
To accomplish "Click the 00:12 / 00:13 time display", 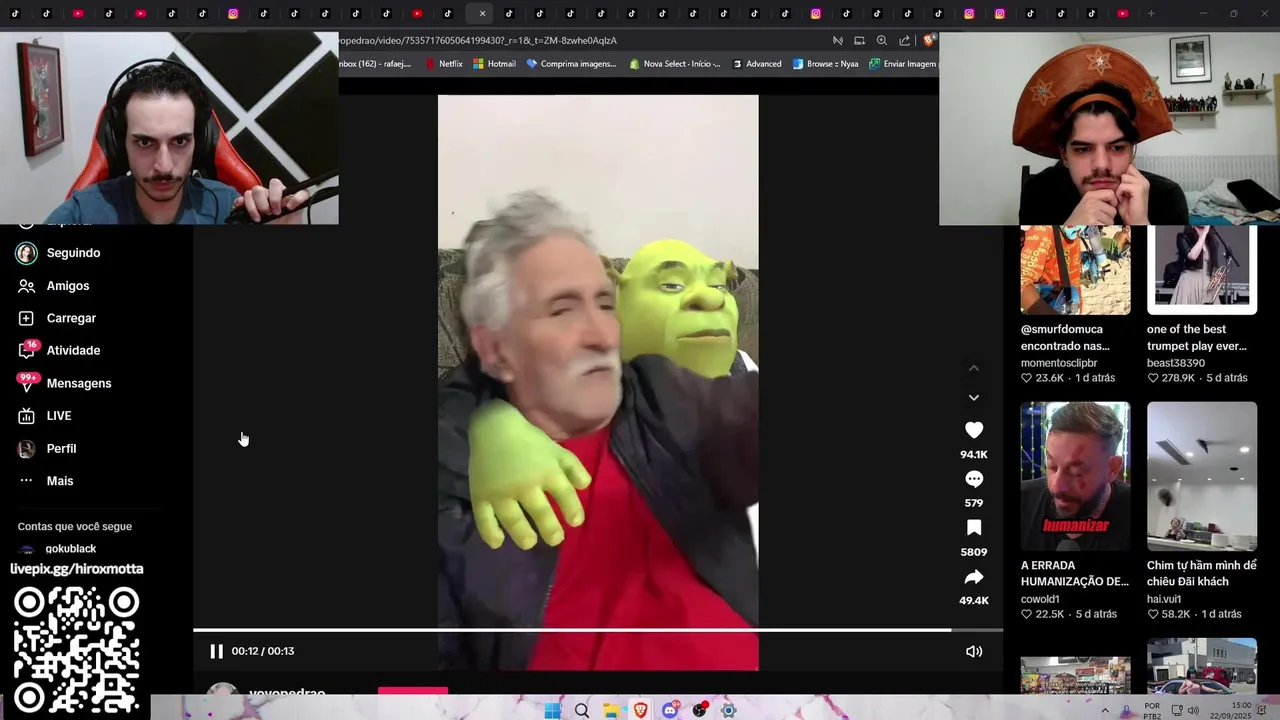I will (x=263, y=651).
